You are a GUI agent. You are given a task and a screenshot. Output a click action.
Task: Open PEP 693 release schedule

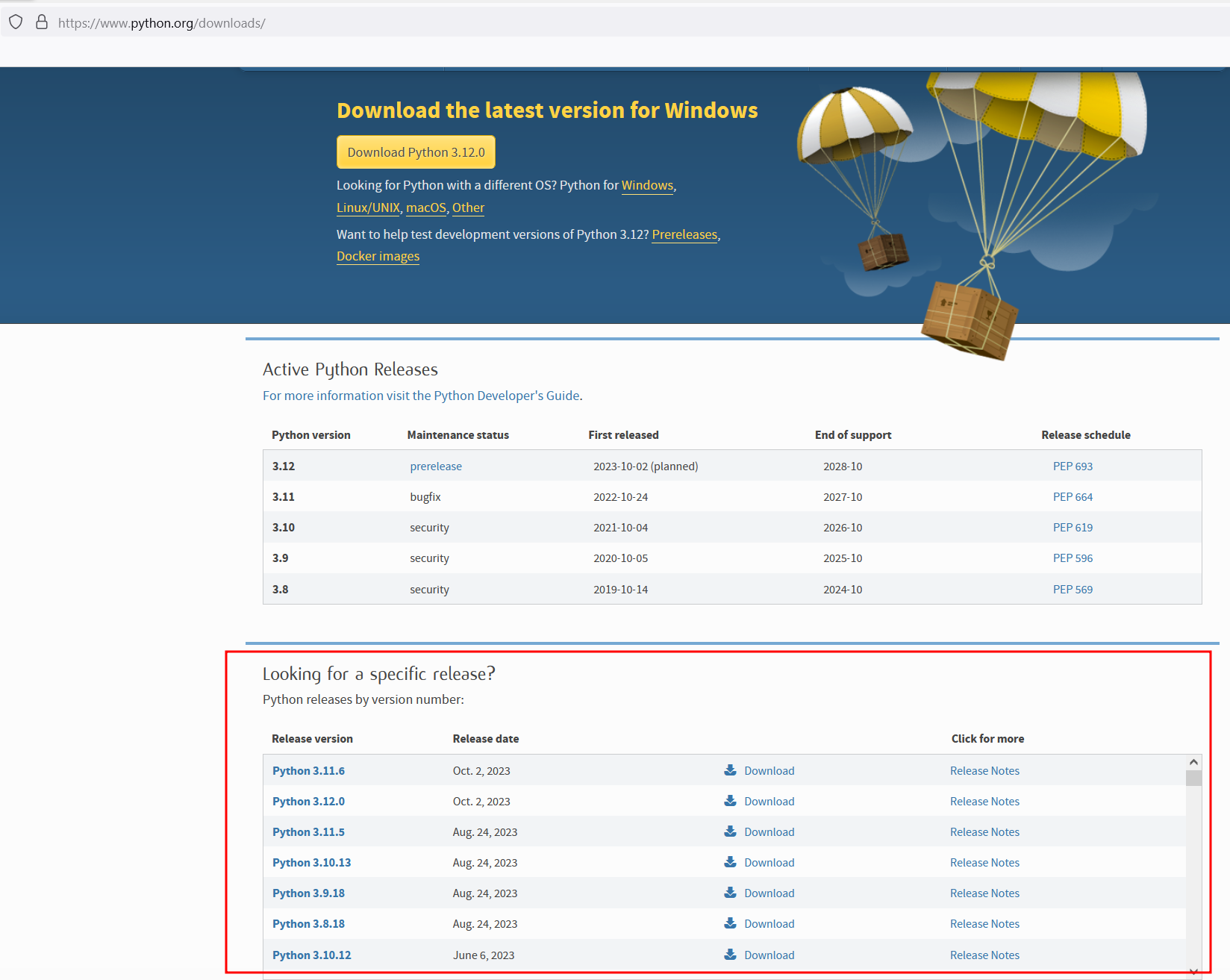(1073, 466)
